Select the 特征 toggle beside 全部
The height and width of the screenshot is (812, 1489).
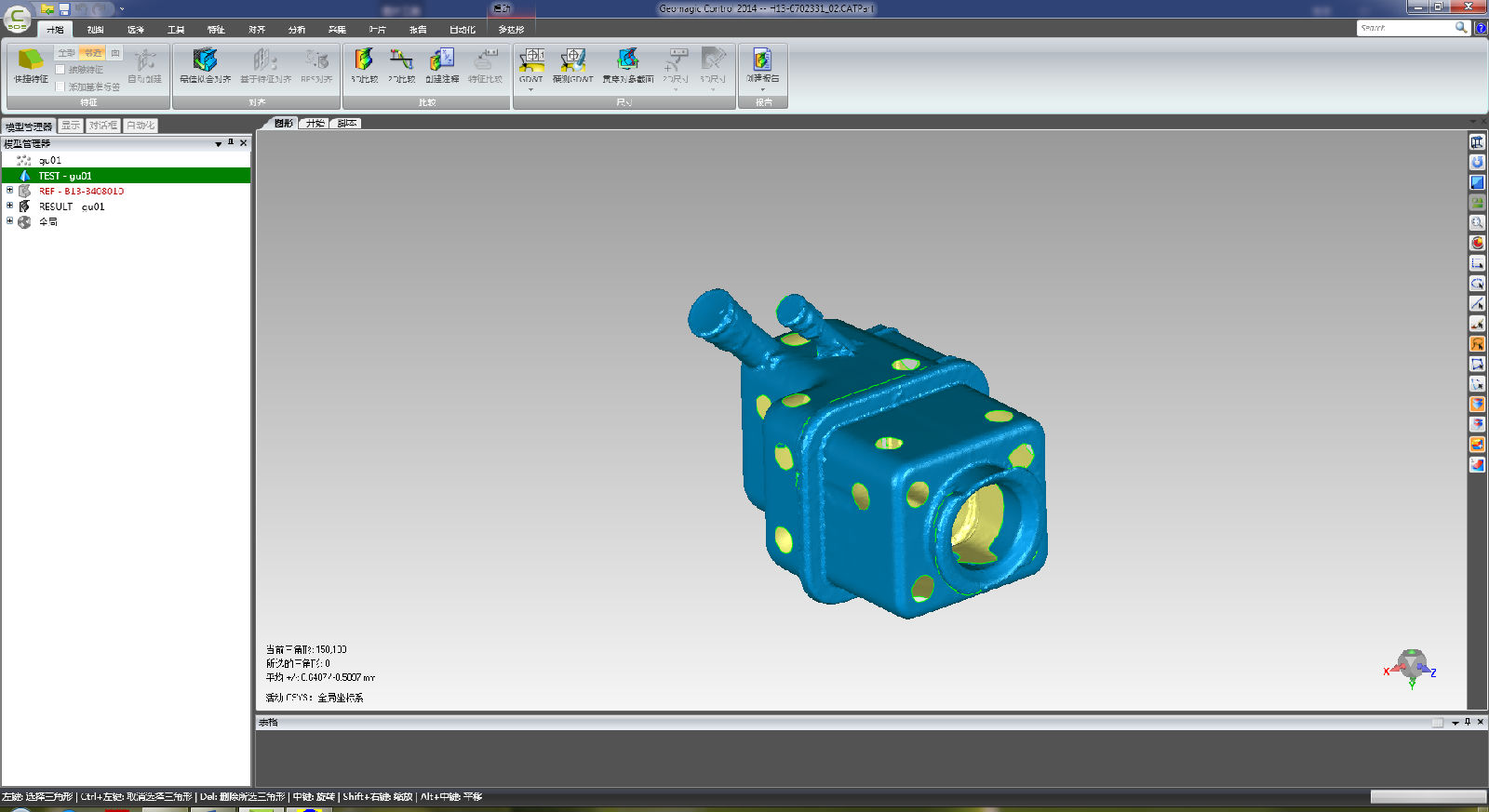(x=91, y=53)
